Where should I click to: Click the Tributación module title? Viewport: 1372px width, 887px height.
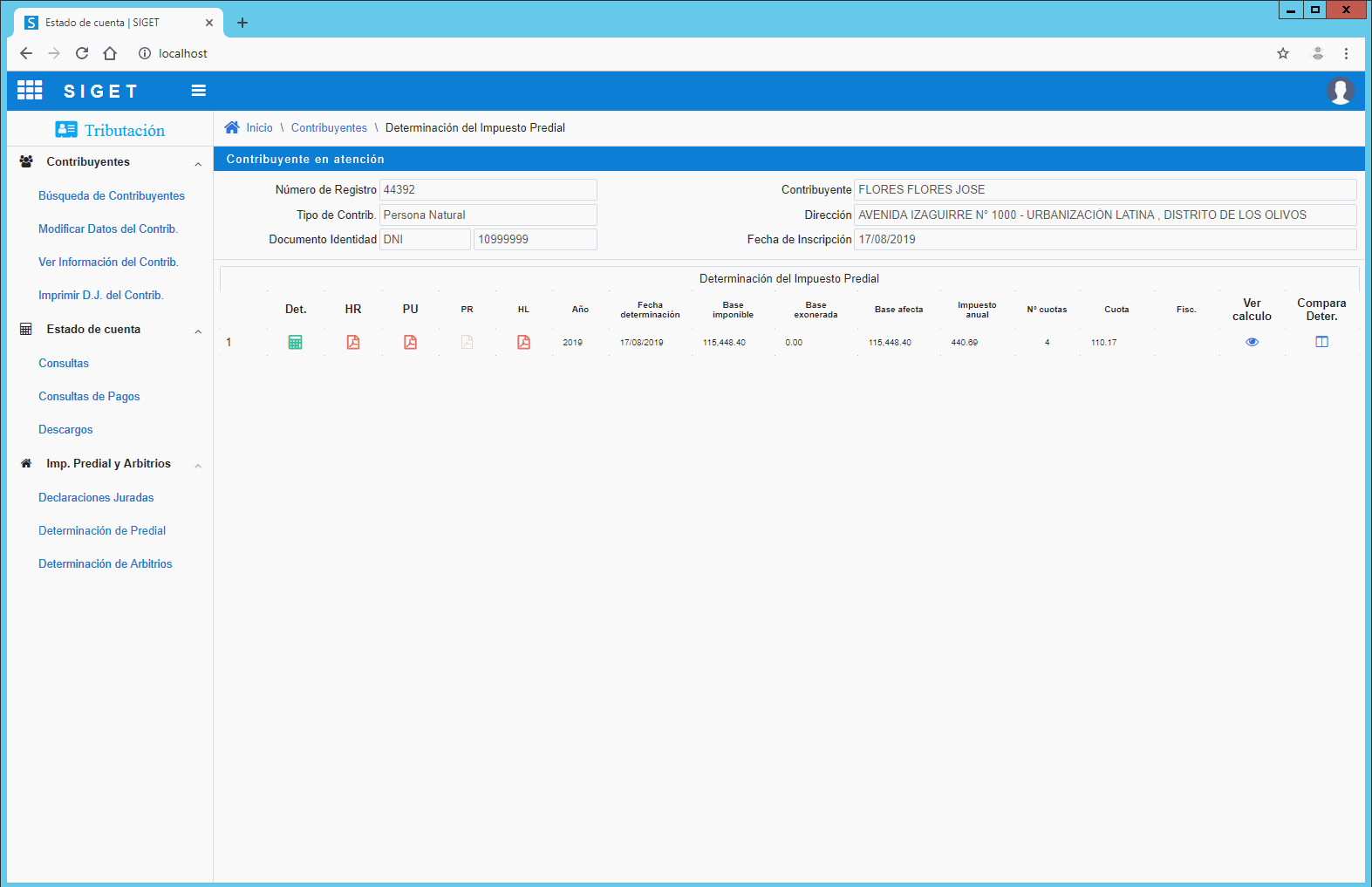[x=125, y=130]
